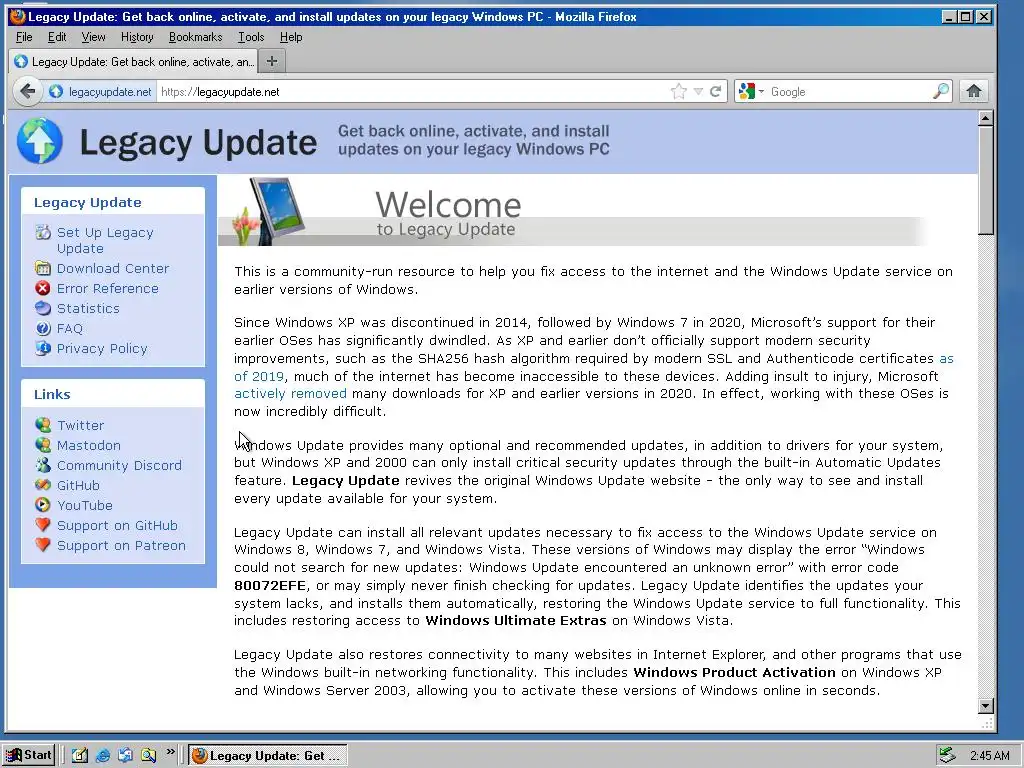Viewport: 1024px width, 768px height.
Task: Click the Support on Patreon heart icon
Action: tap(43, 545)
